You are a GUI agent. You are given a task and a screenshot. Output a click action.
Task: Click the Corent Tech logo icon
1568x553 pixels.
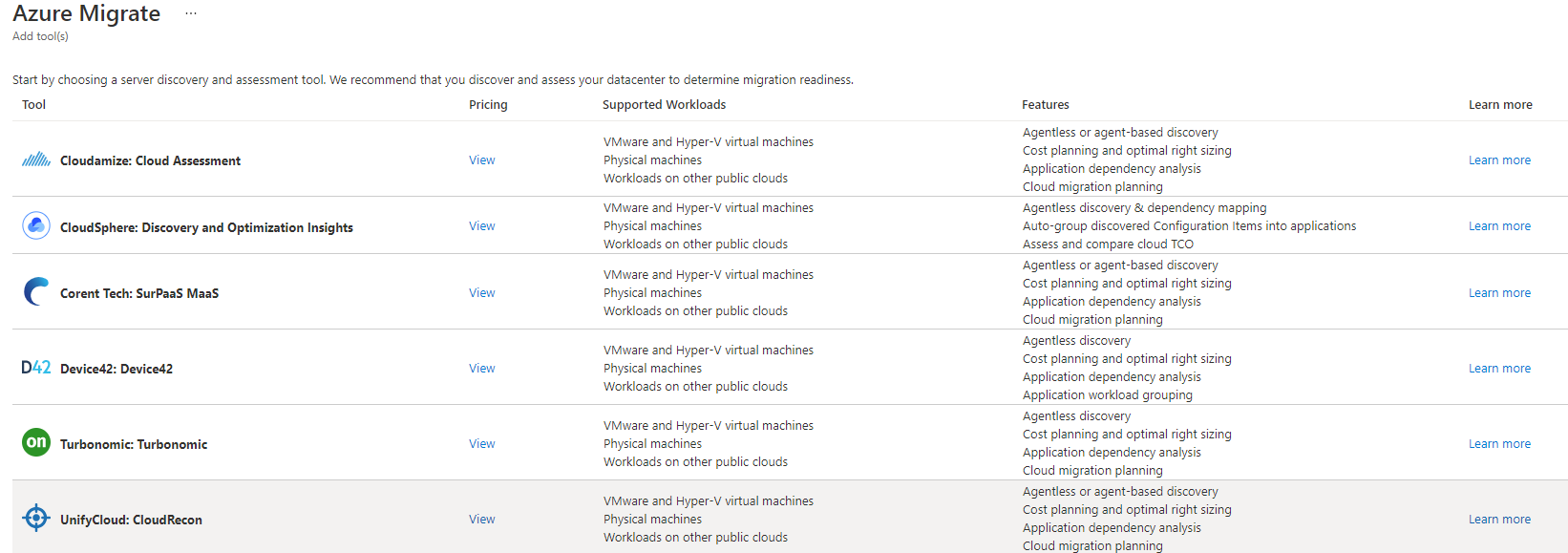point(35,292)
